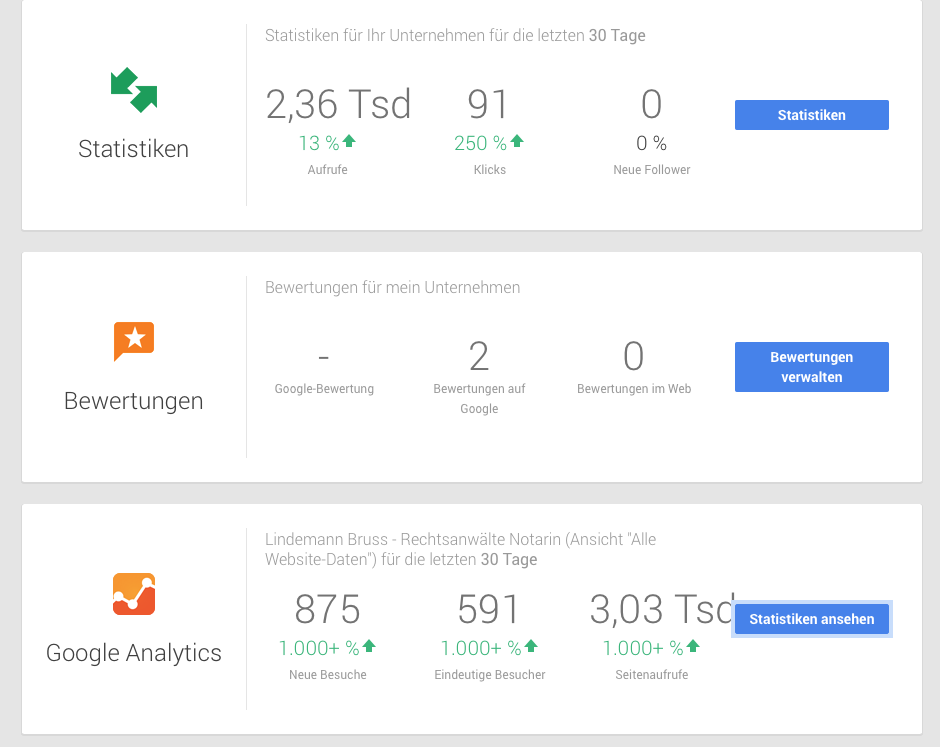Click the Google Analytics chart icon

pyautogui.click(x=134, y=594)
